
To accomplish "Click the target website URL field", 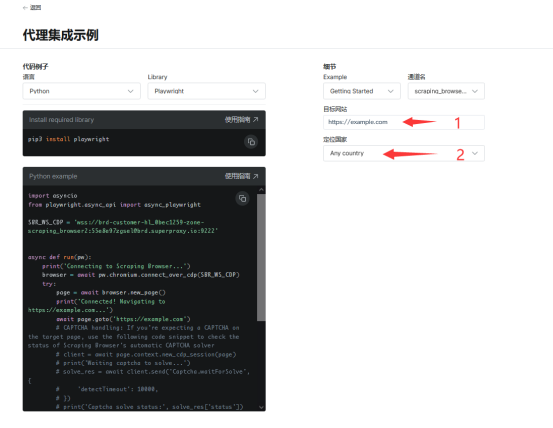I will point(404,122).
